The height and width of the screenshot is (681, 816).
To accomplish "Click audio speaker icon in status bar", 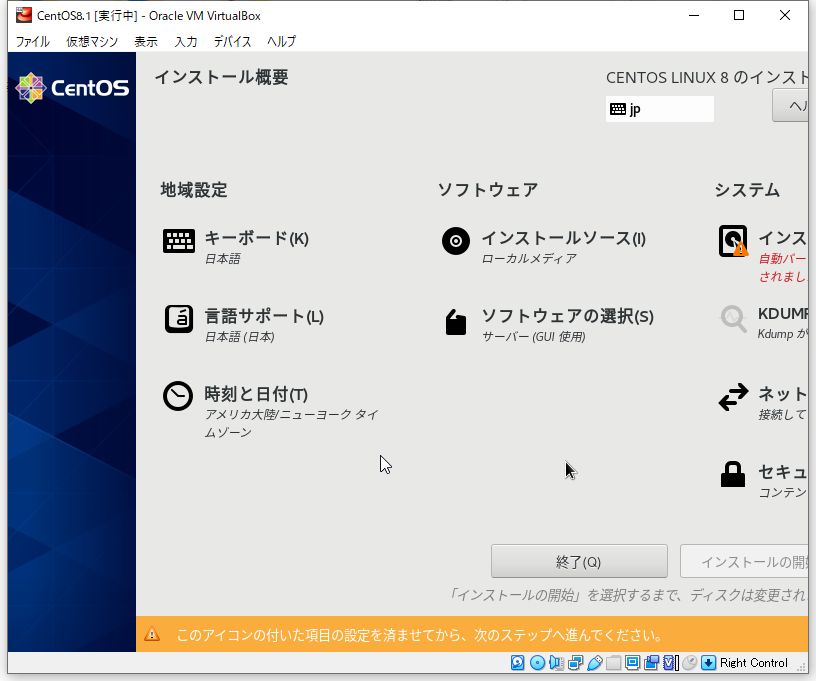I will (556, 662).
